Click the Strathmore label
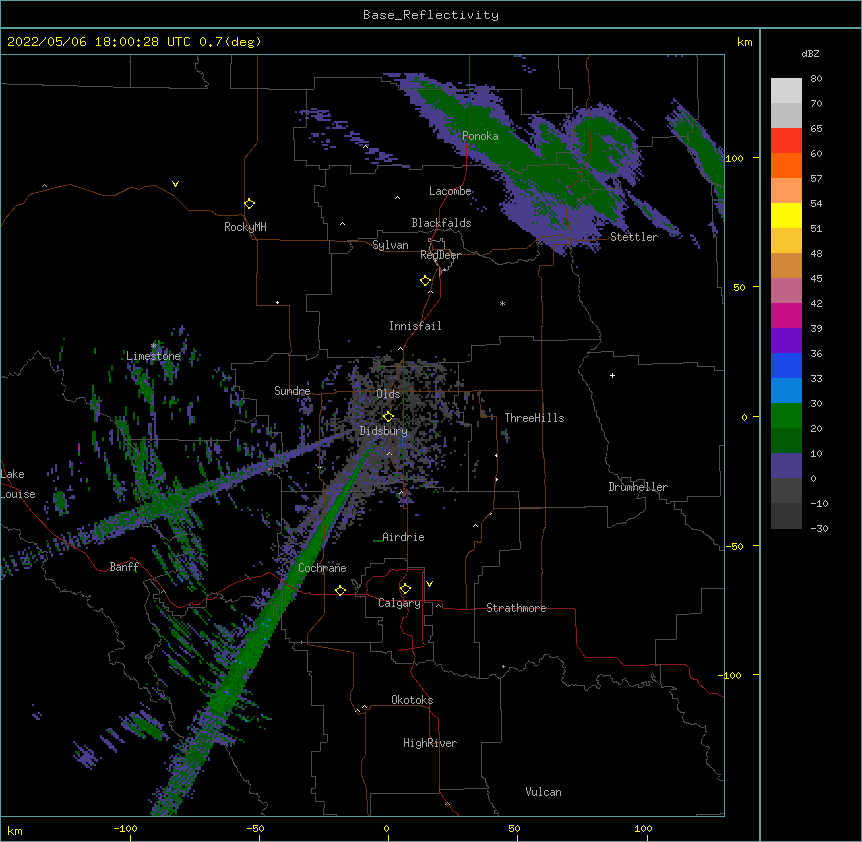862x842 pixels. tap(516, 608)
